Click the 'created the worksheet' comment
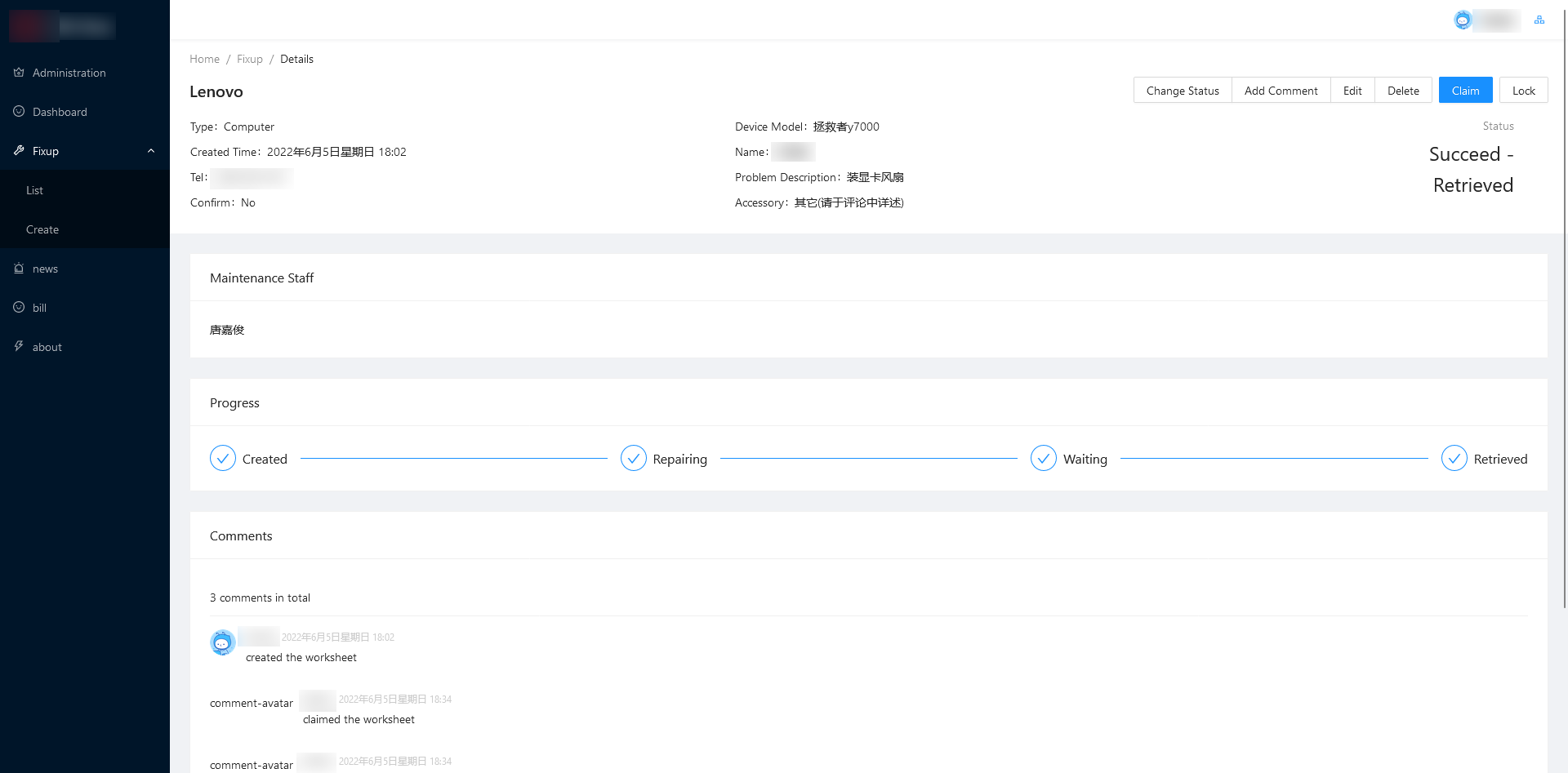This screenshot has height=773, width=1568. click(x=301, y=657)
